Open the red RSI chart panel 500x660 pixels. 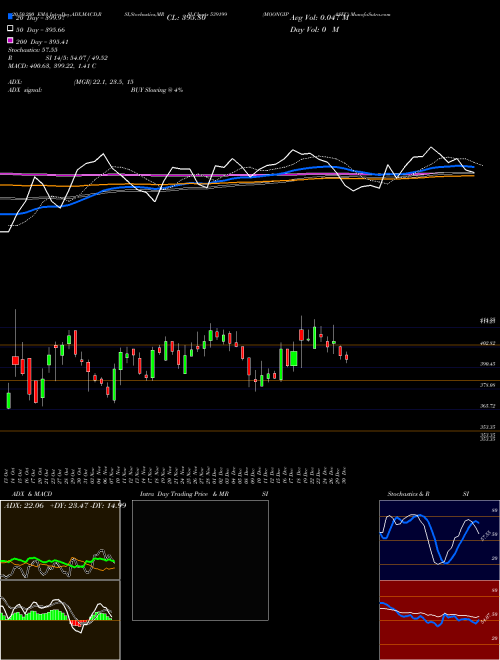[439, 620]
